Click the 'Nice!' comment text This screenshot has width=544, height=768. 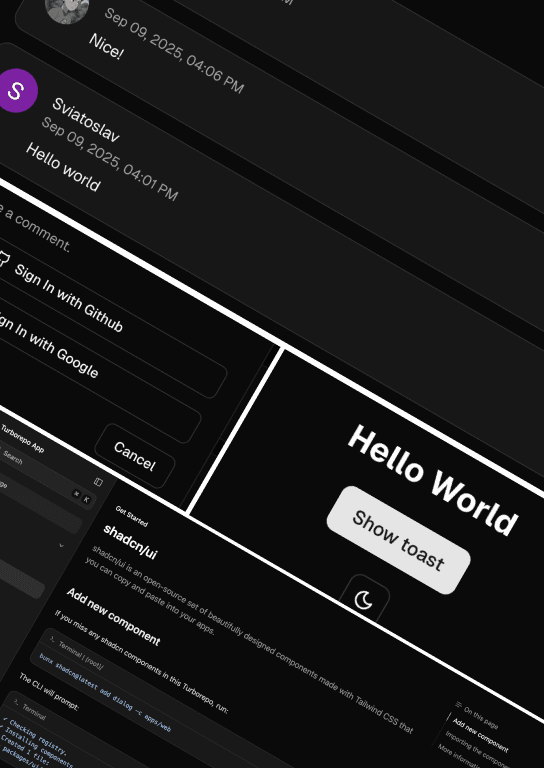click(x=105, y=47)
